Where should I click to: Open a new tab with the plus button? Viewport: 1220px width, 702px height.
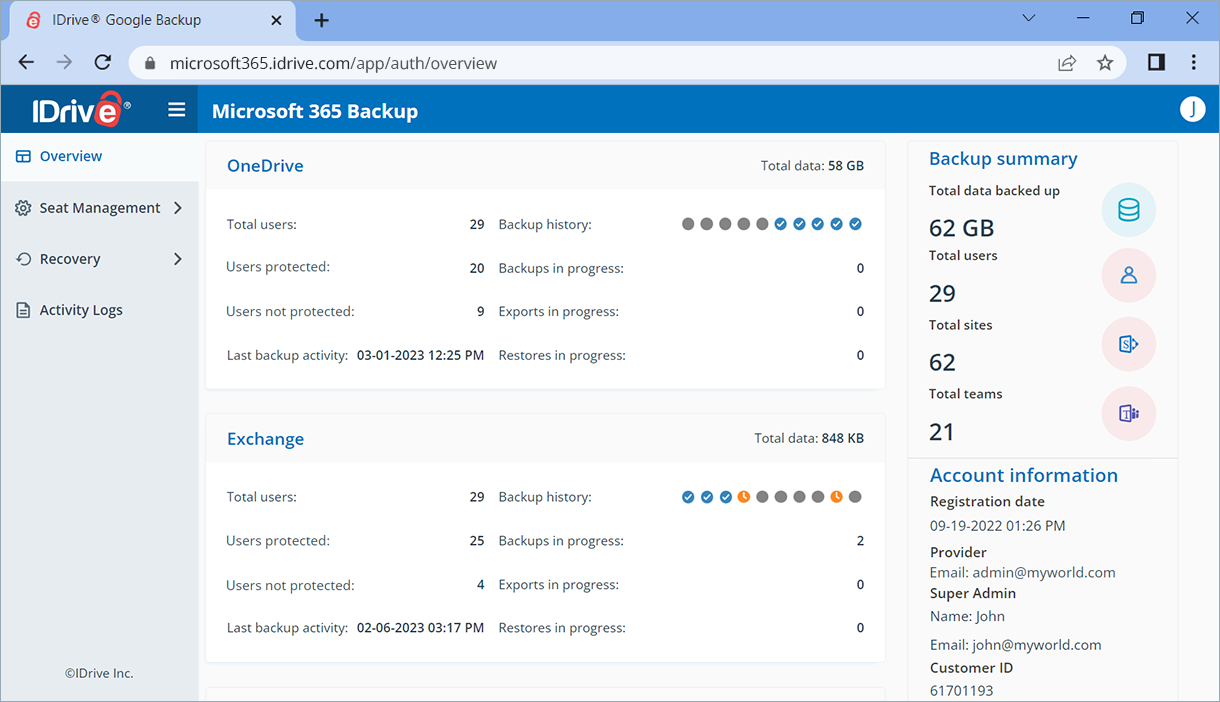tap(321, 20)
